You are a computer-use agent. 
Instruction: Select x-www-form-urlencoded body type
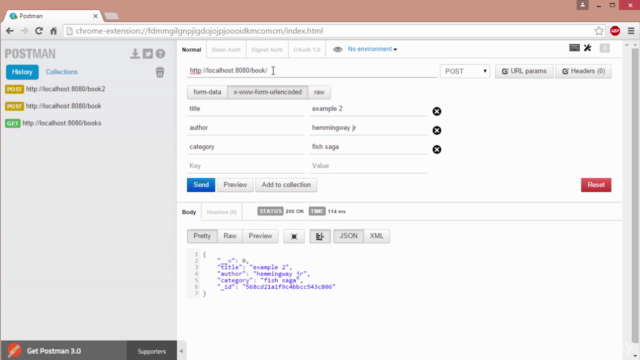268,92
